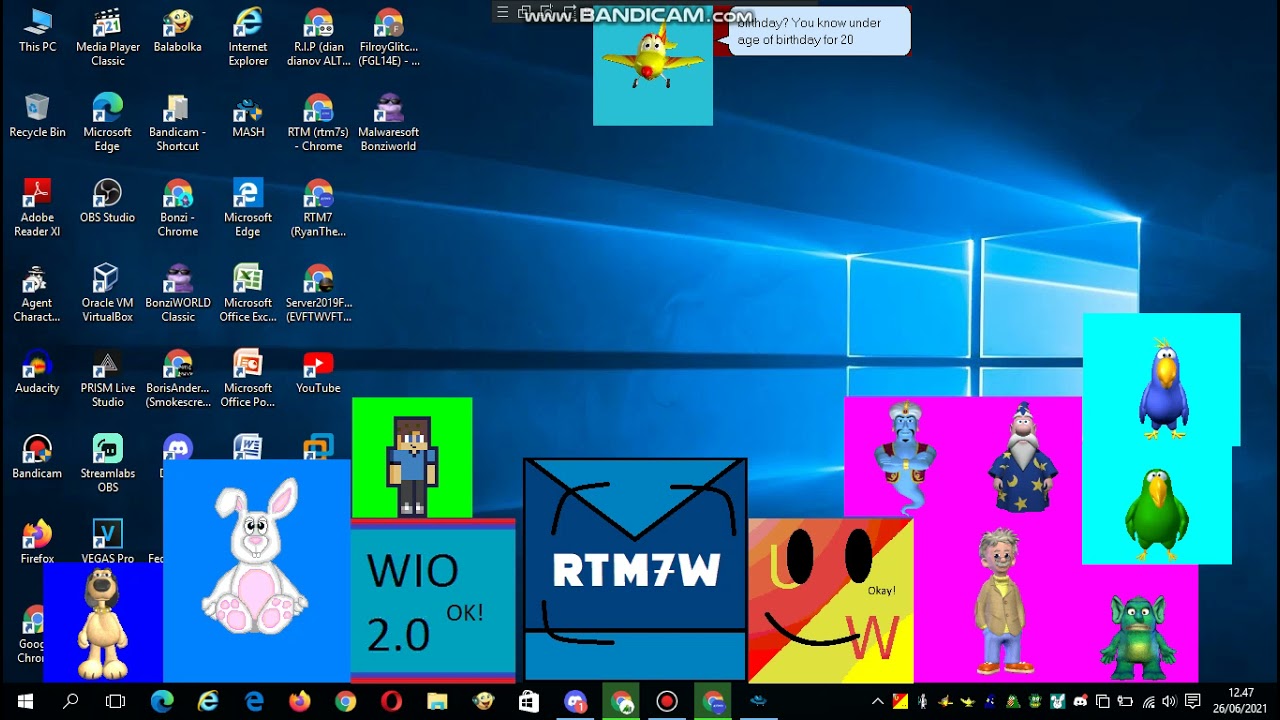The image size is (1280, 720).
Task: Open Adobe Reader XI icon
Action: pos(37,208)
